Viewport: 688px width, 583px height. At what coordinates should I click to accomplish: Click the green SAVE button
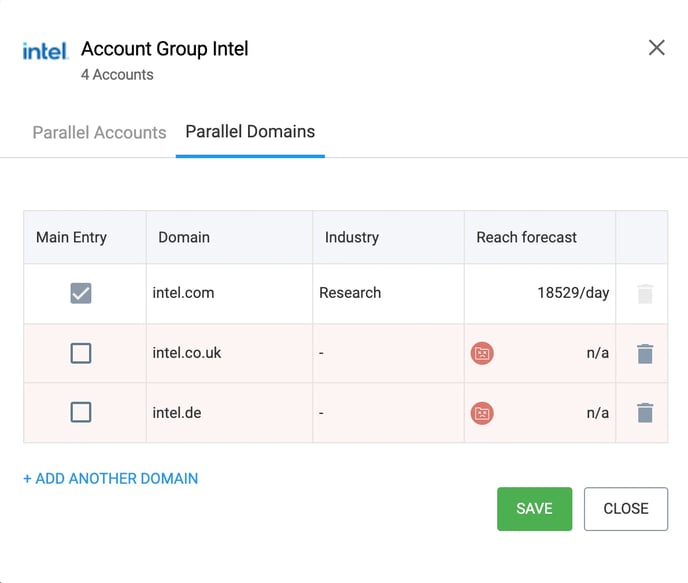coord(534,509)
